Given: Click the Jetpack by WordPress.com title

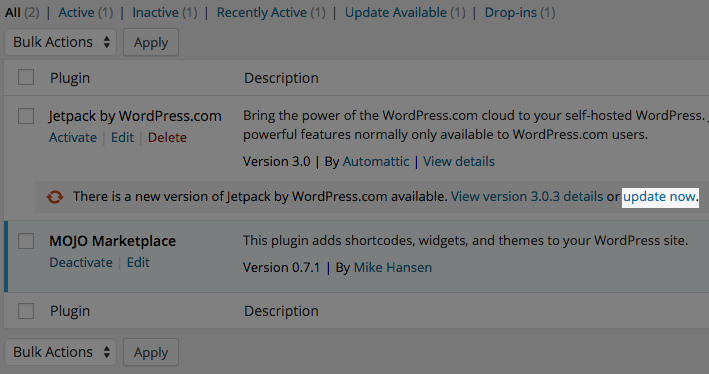Looking at the screenshot, I should [135, 116].
